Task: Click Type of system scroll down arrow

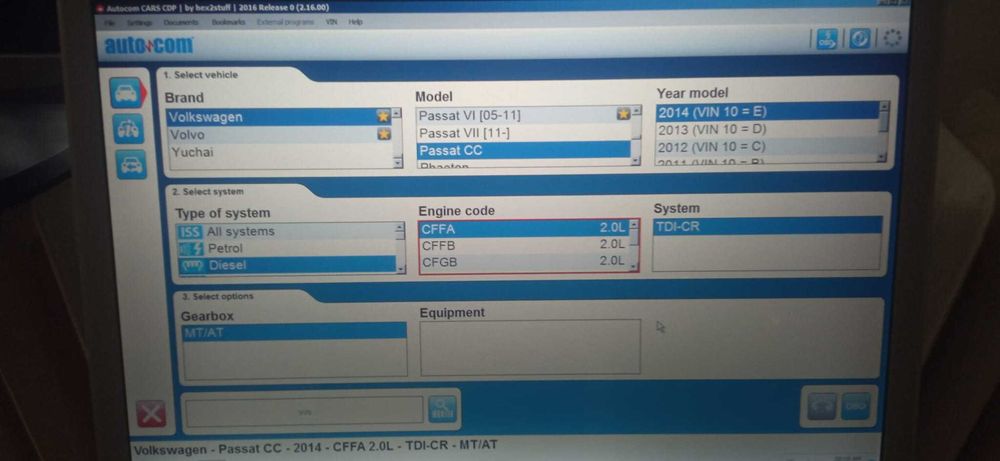Action: pos(401,269)
